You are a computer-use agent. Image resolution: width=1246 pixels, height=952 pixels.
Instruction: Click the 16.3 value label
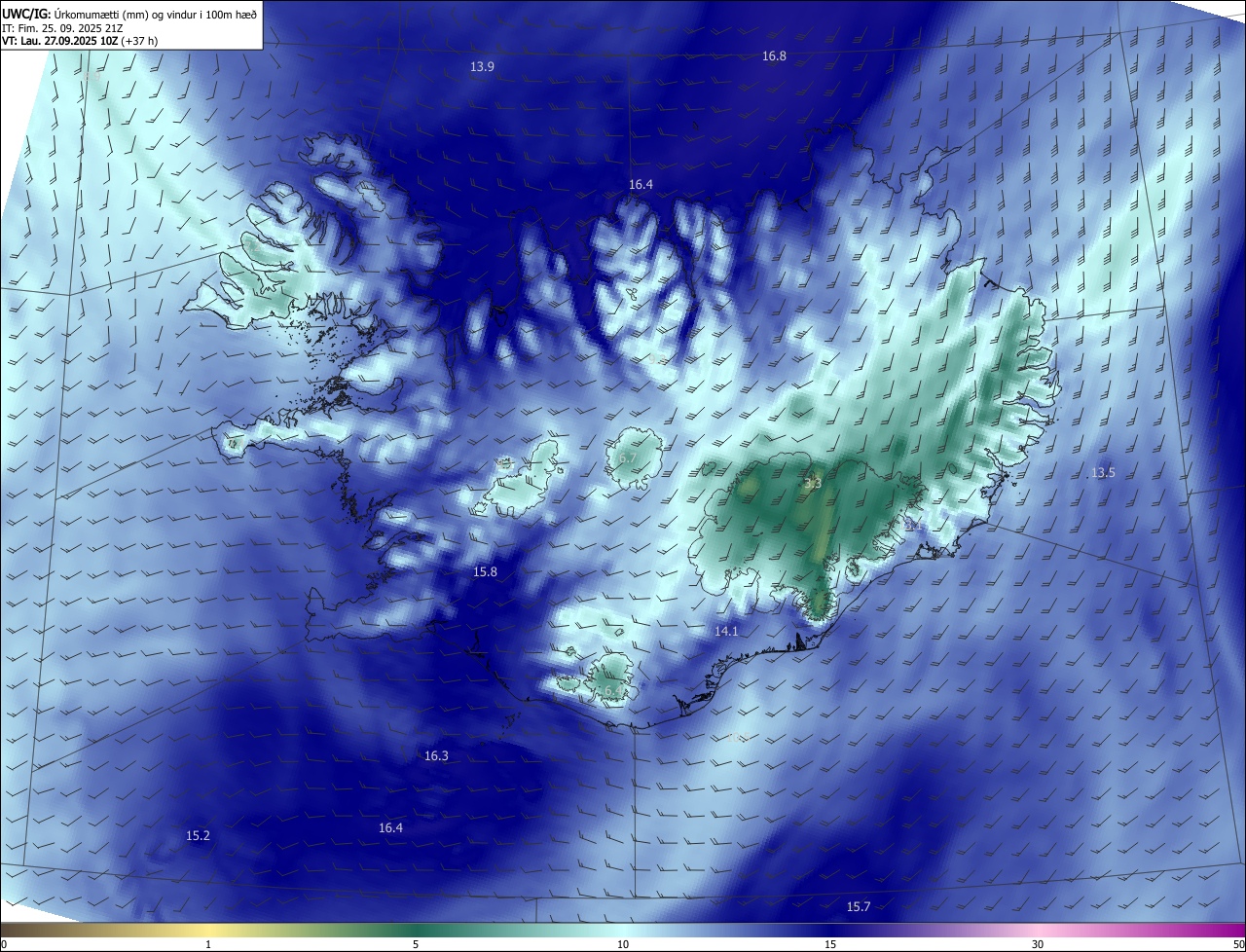(x=436, y=756)
